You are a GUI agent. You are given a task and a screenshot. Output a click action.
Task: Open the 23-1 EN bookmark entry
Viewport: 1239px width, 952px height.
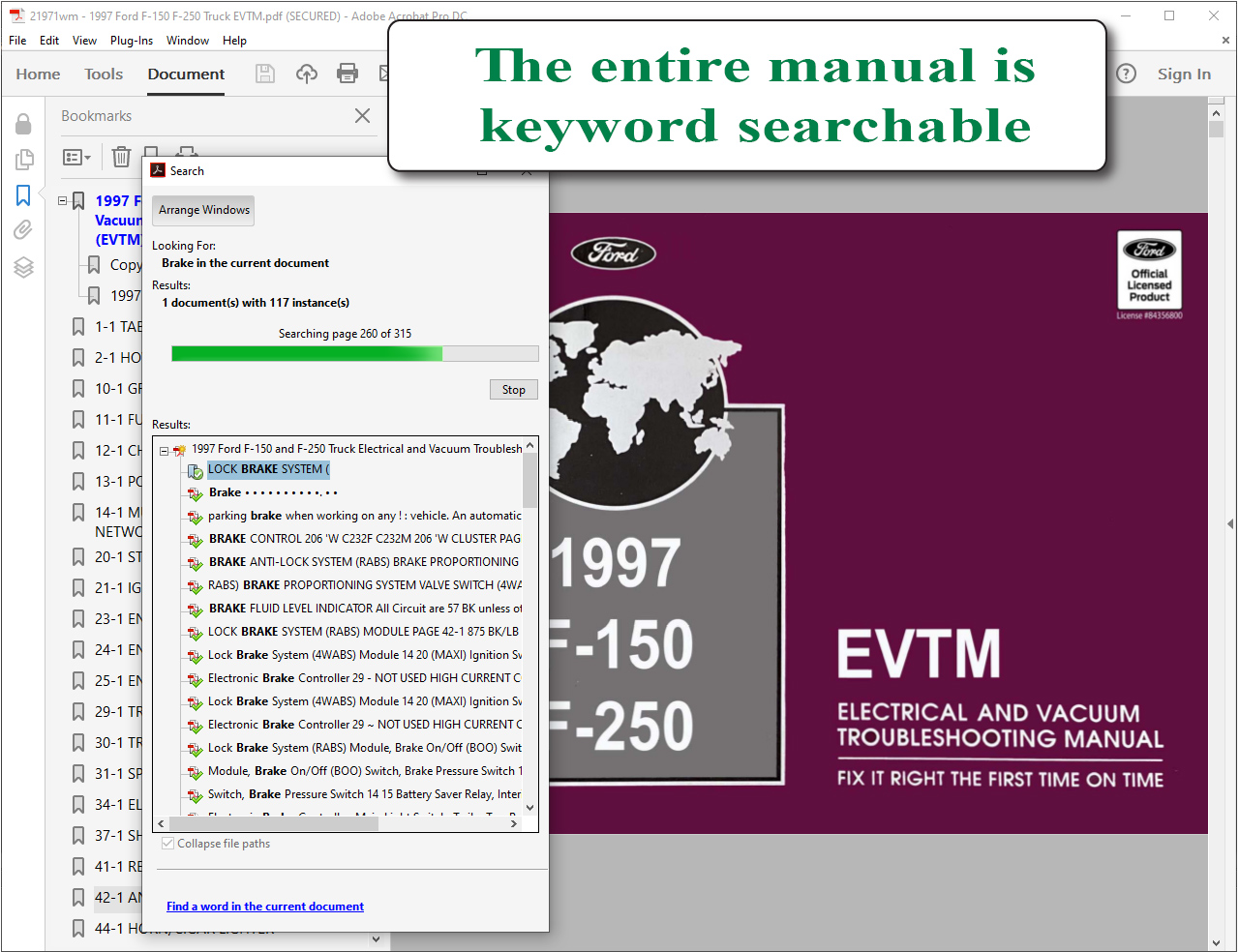tap(118, 619)
